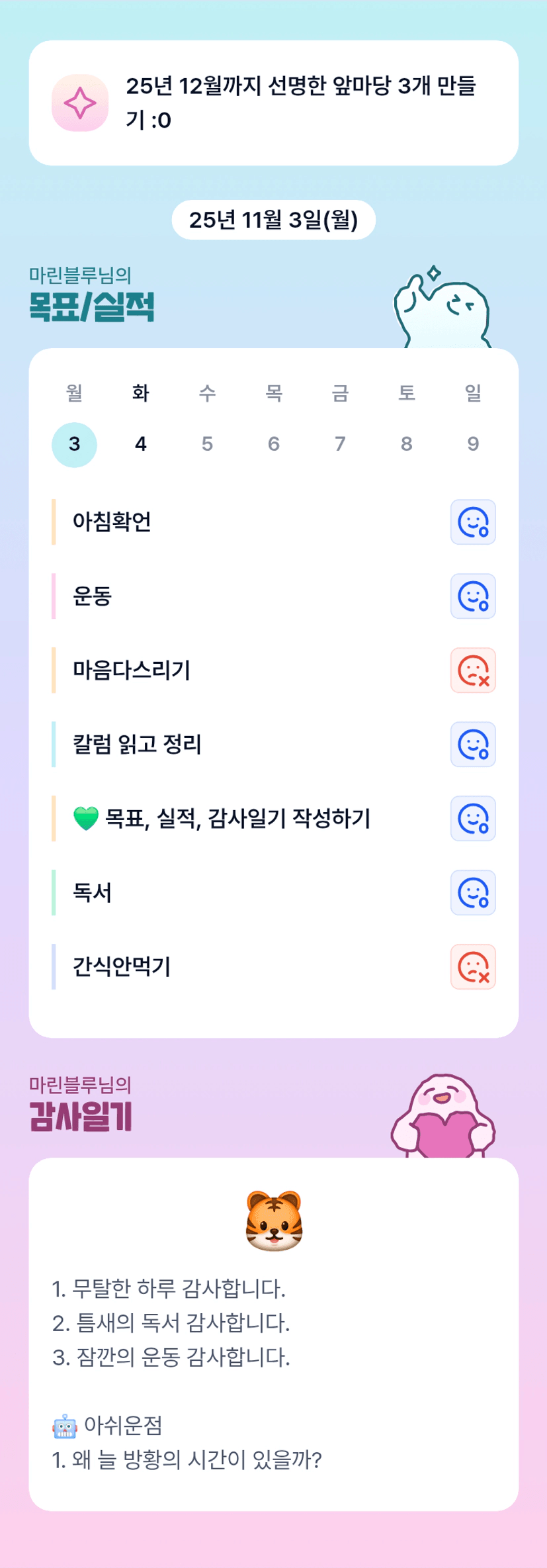Click the pink heart-holding mascot
Screen dimensions: 547x1568
click(x=443, y=1117)
